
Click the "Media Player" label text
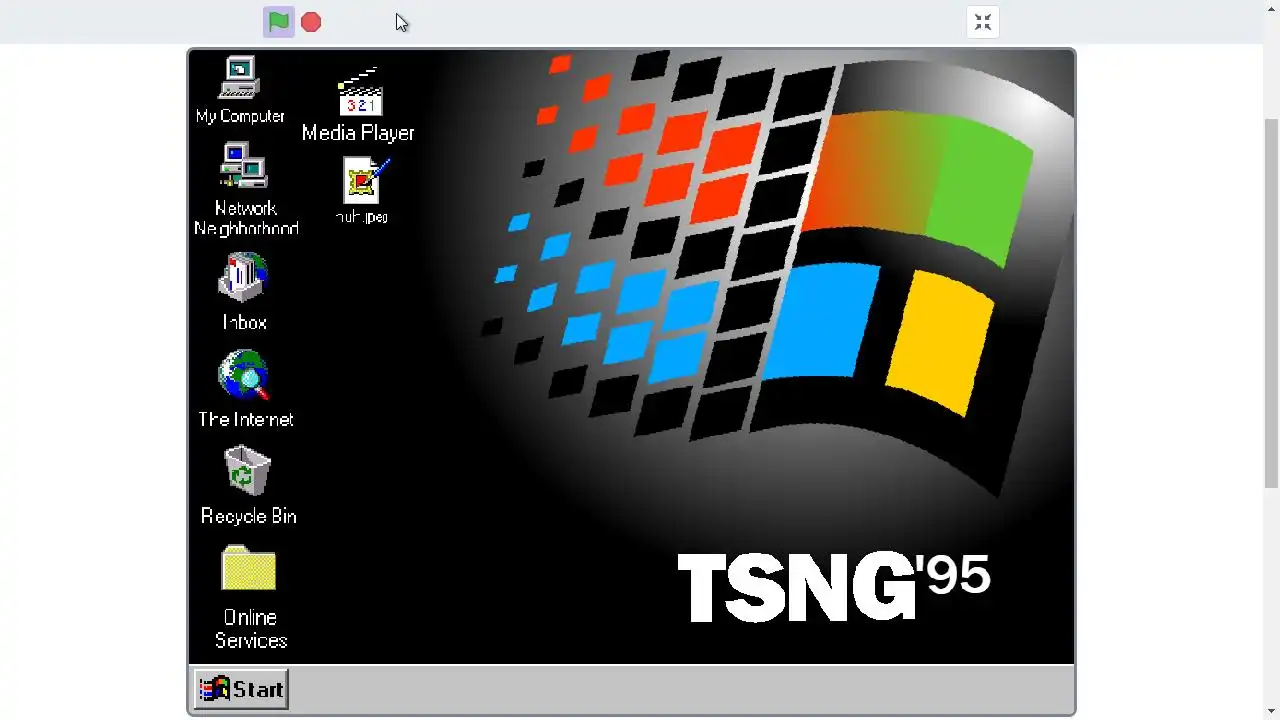click(x=358, y=133)
